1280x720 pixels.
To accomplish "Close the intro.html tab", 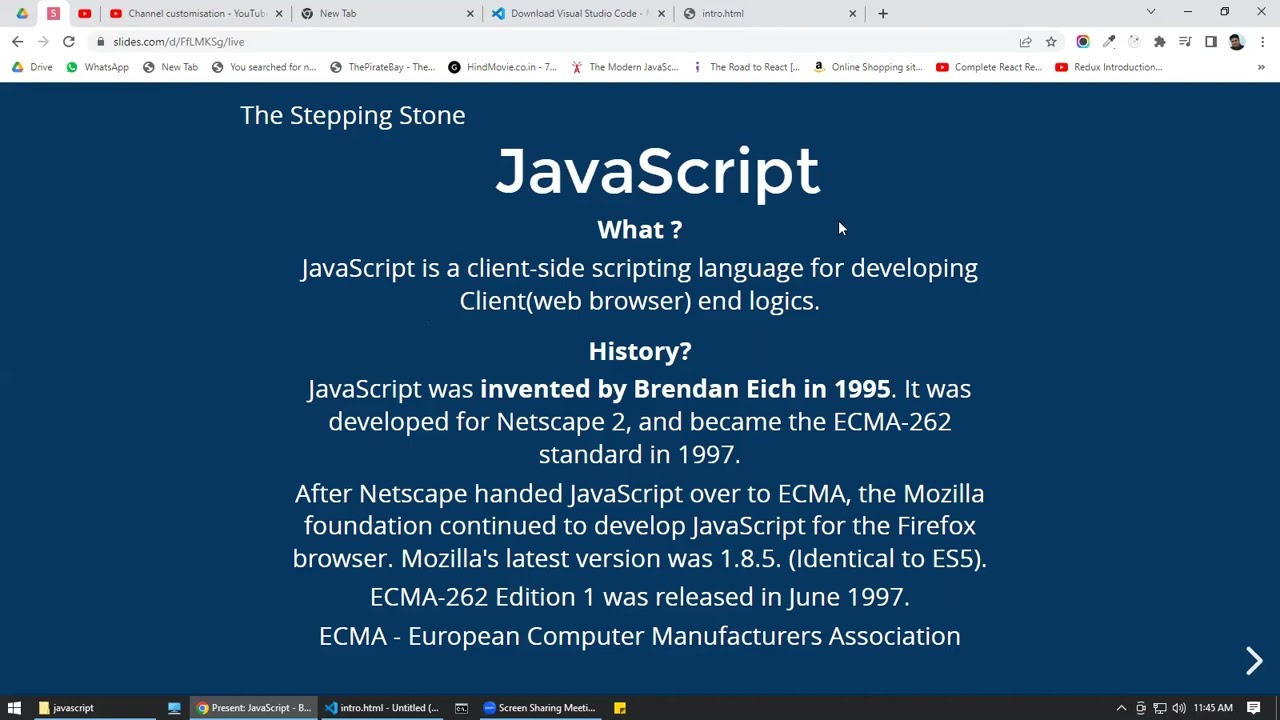I will click(852, 13).
